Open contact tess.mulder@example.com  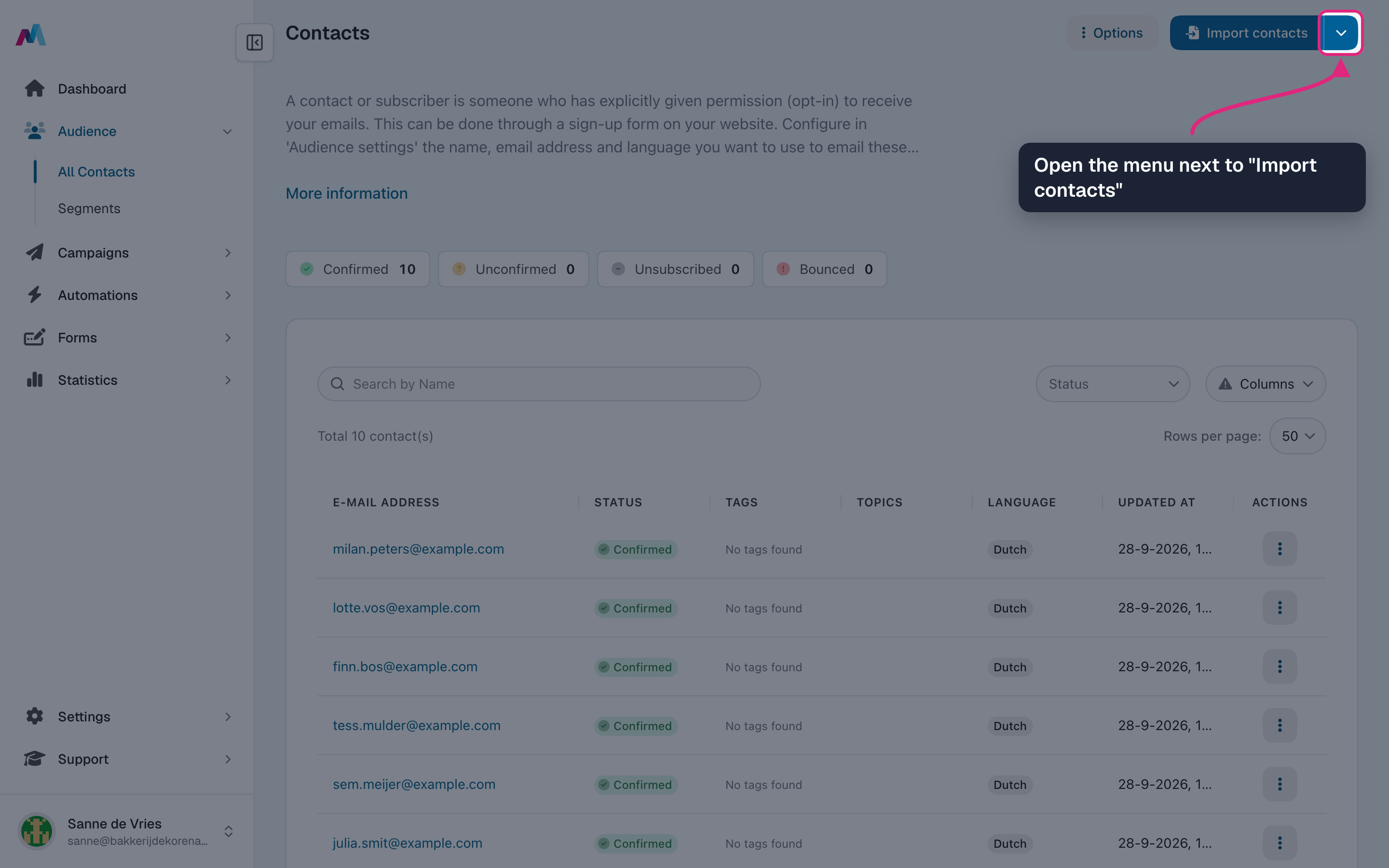pos(417,726)
